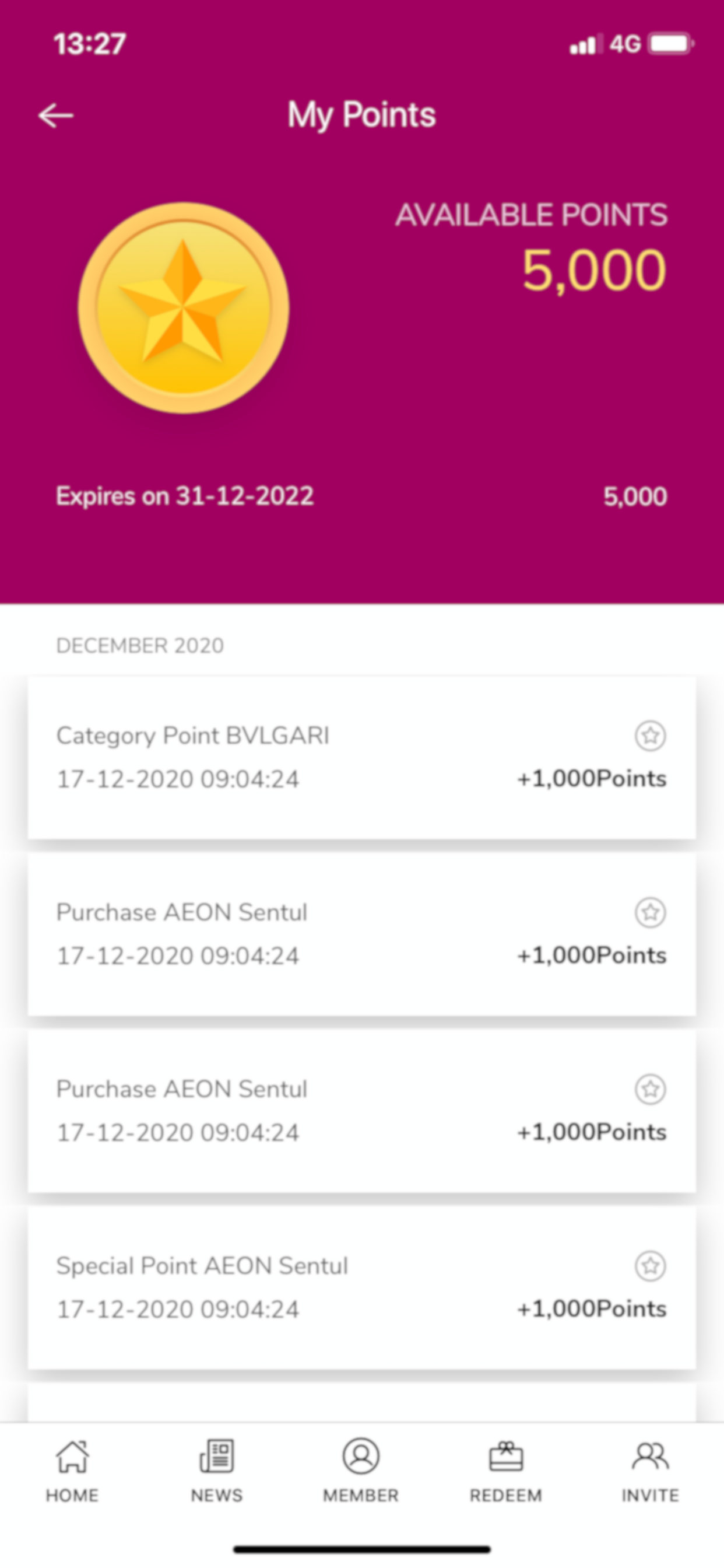Tap the AVAILABLE POINTS label

(x=532, y=215)
